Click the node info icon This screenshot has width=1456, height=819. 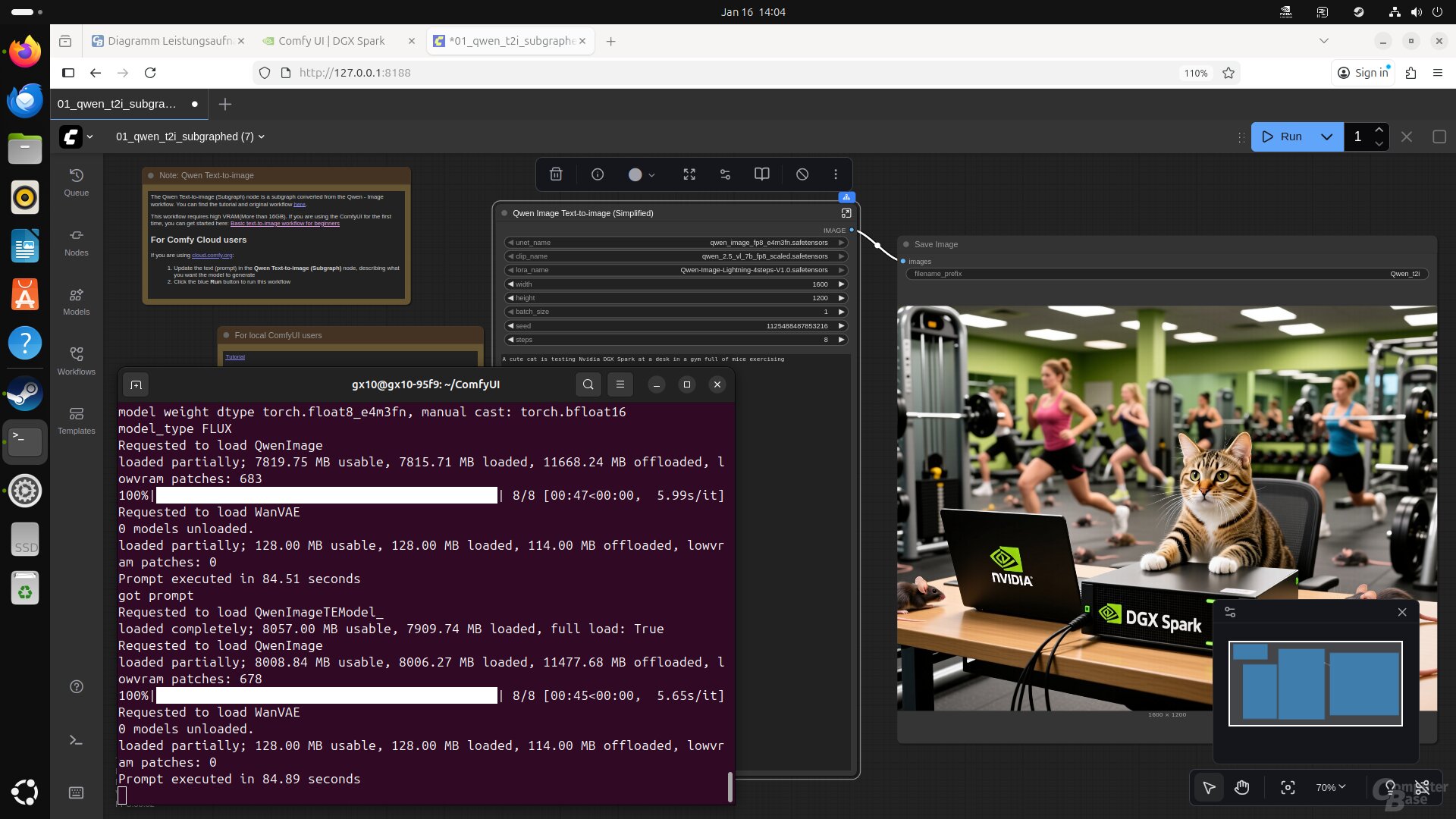(x=598, y=174)
